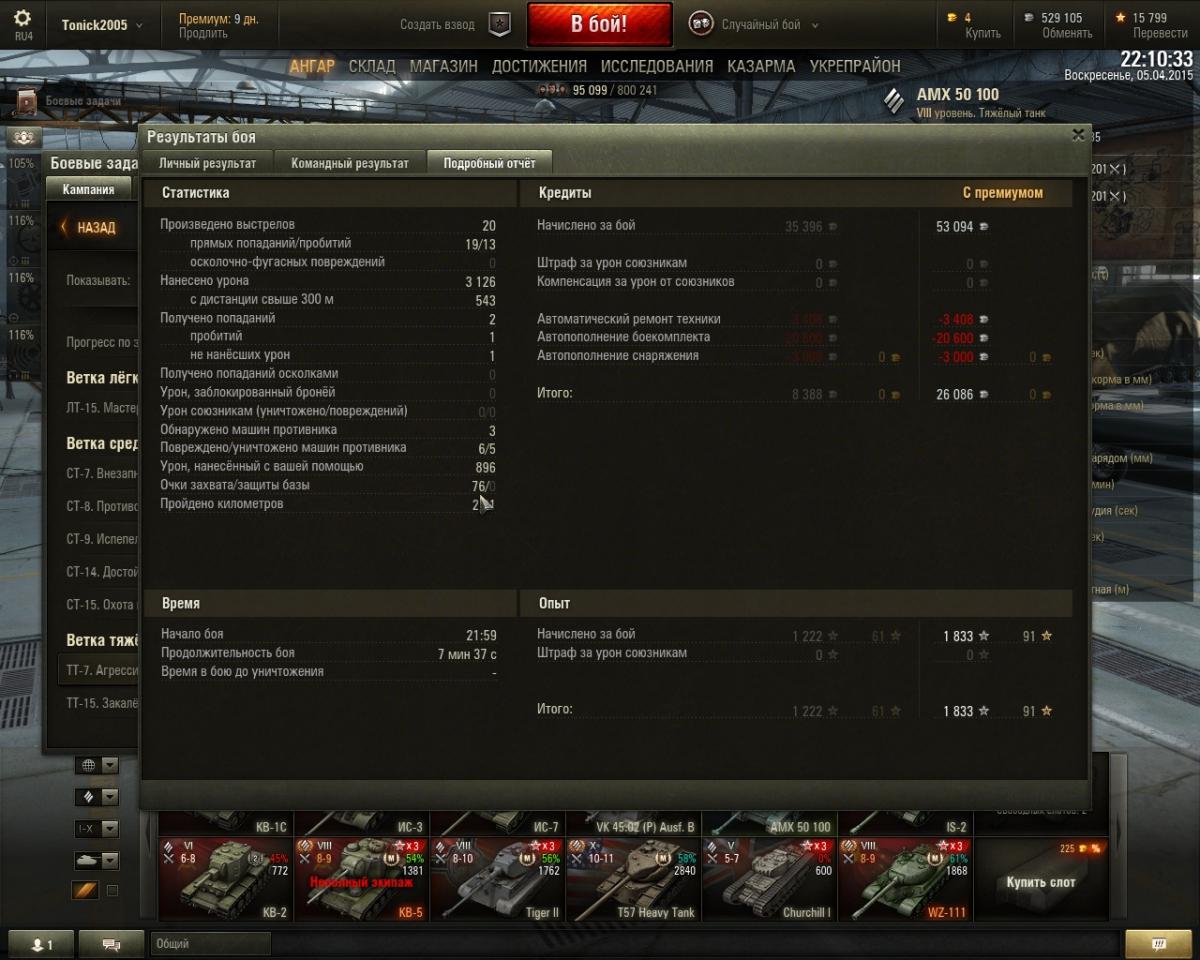Image resolution: width=1200 pixels, height=960 pixels.
Task: Click ТТ-7. Агресси mission row
Action: pyautogui.click(x=98, y=670)
